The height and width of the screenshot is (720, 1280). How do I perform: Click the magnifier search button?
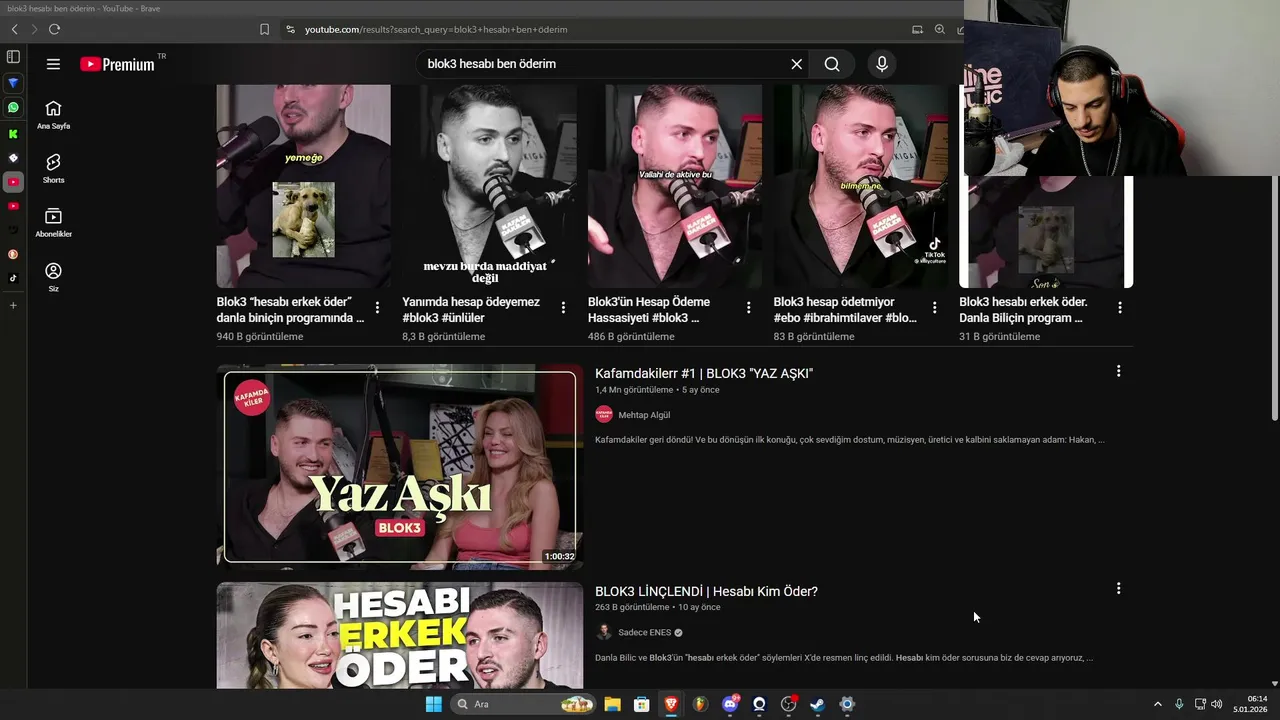(832, 64)
